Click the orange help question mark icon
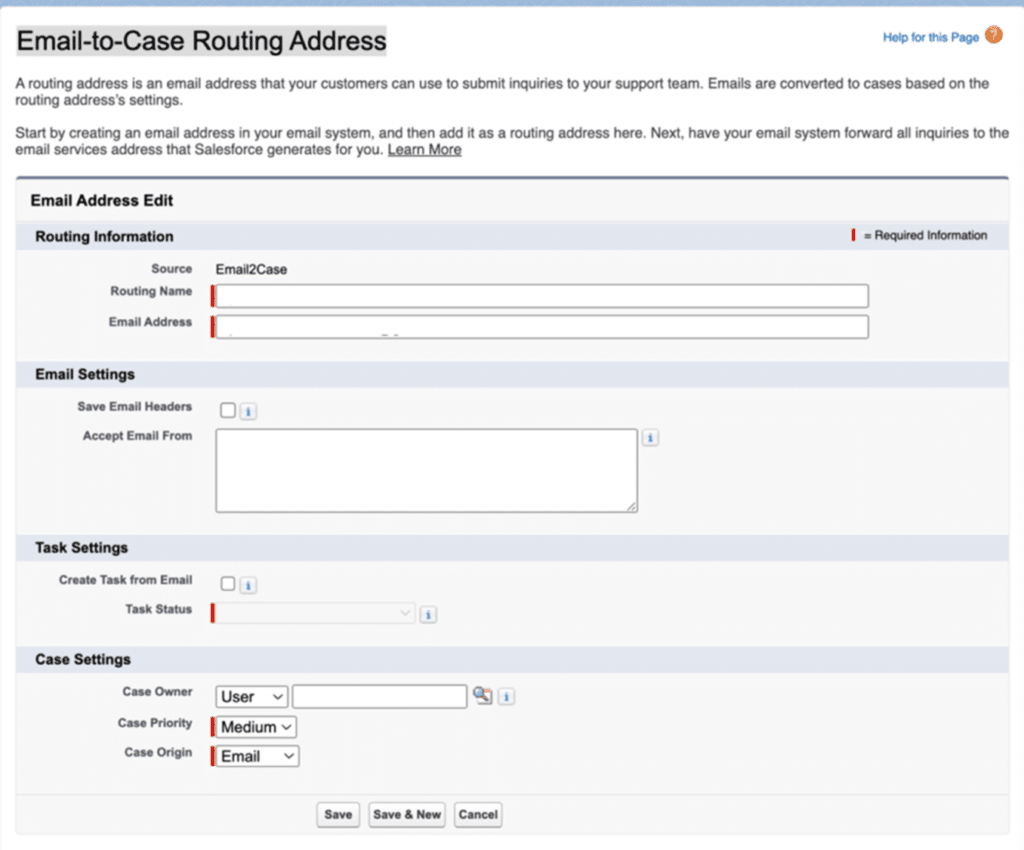 [x=993, y=36]
